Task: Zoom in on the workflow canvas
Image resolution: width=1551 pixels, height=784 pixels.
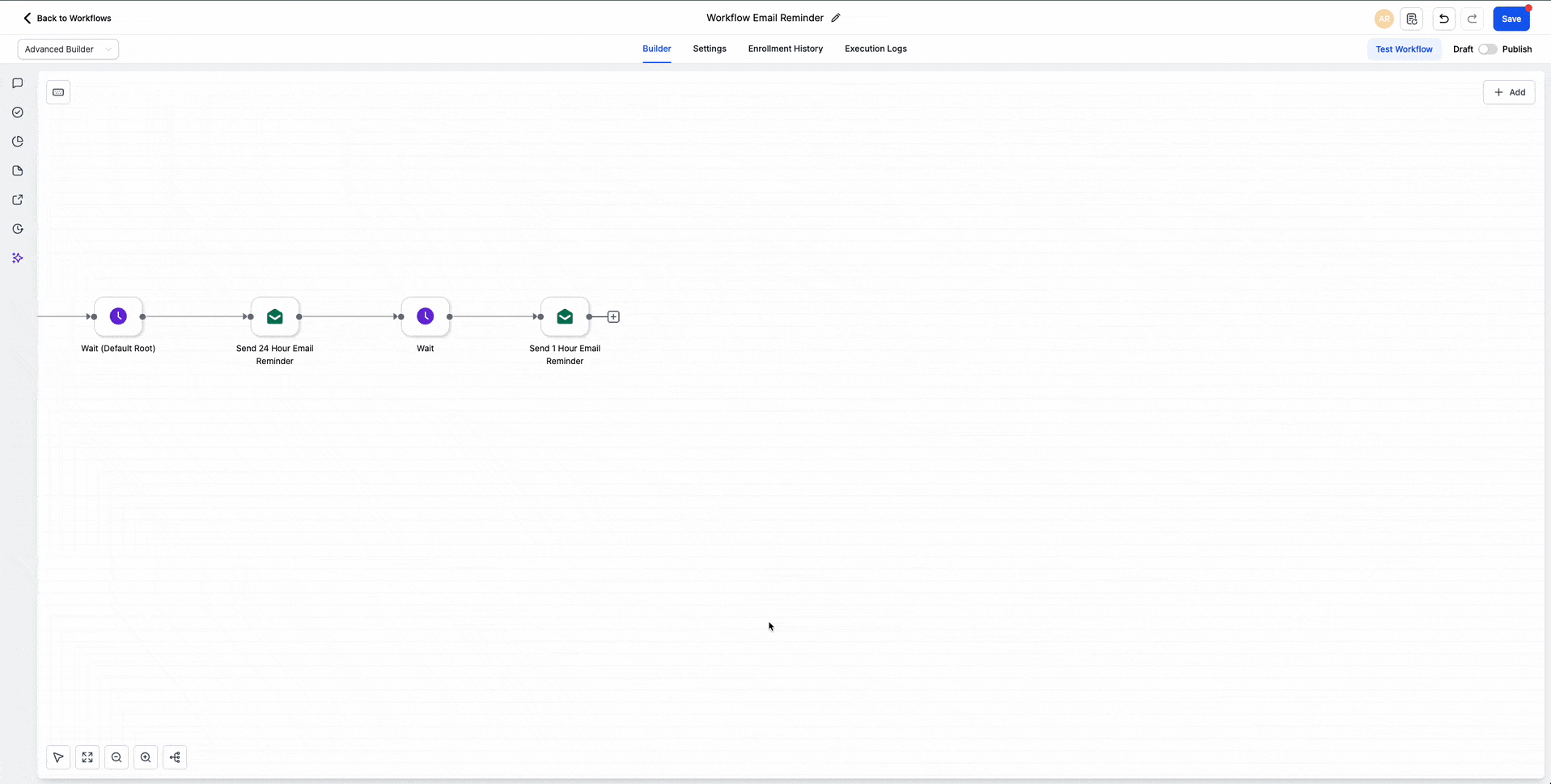Action: (x=145, y=757)
